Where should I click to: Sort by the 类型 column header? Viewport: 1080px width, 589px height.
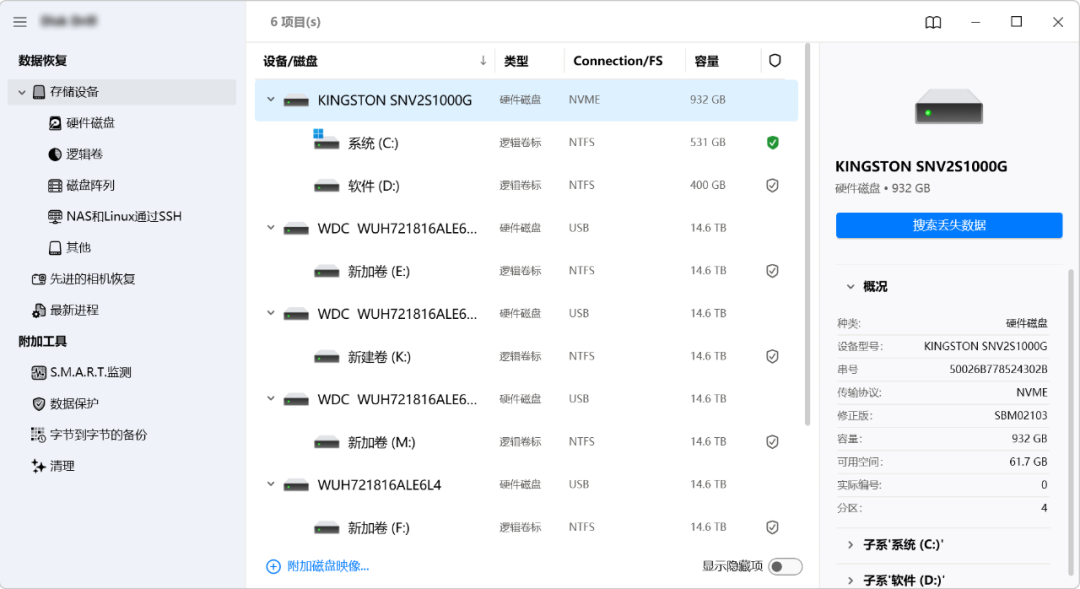(516, 61)
